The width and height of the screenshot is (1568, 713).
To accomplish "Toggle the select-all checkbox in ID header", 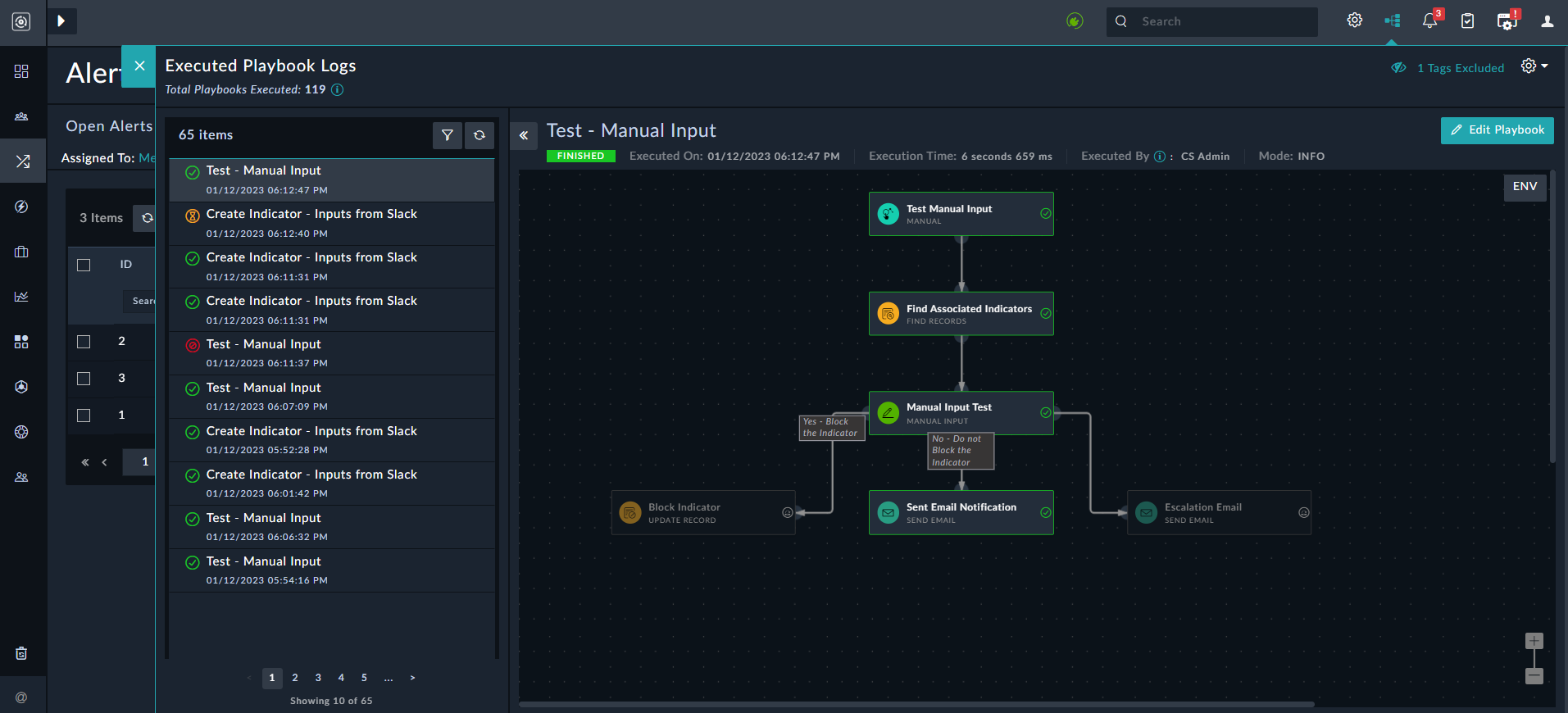I will pyautogui.click(x=84, y=265).
